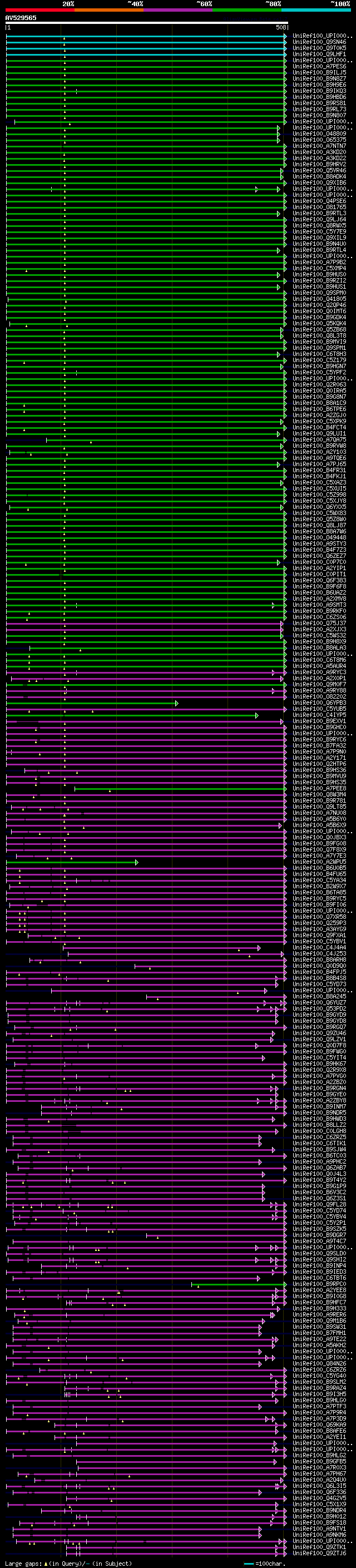This screenshot has width=356, height=1568.
Task: Select the AV529565 query name
Action: 21,18
